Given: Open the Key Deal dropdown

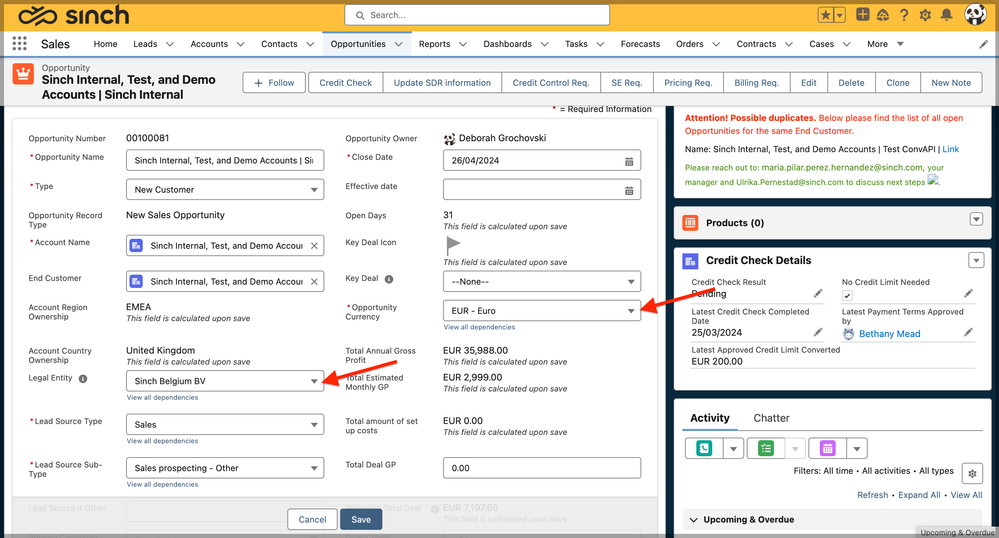Looking at the screenshot, I should tap(542, 282).
